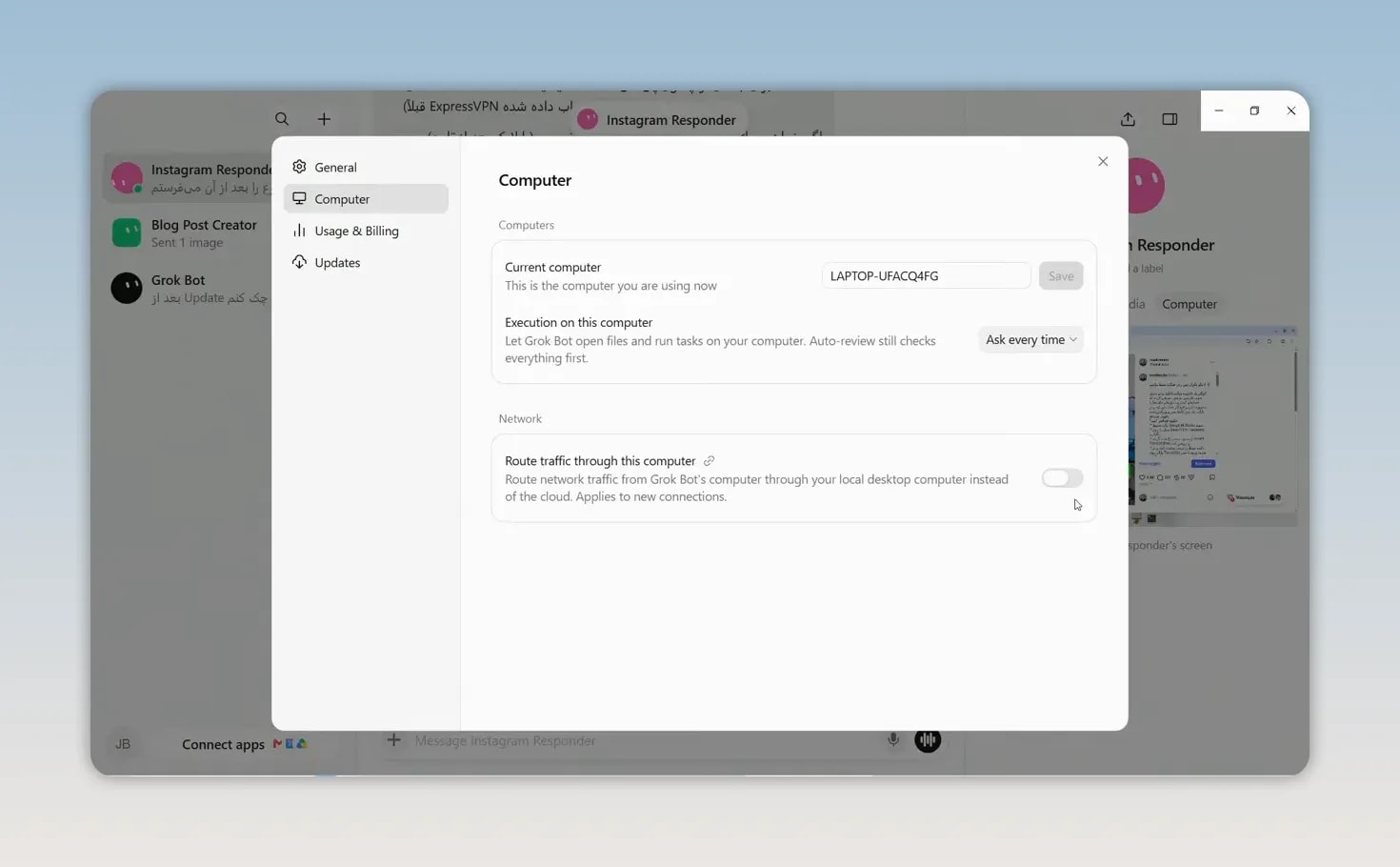Click the link icon beside Route traffic
Screen dimensions: 1400x867
point(709,461)
